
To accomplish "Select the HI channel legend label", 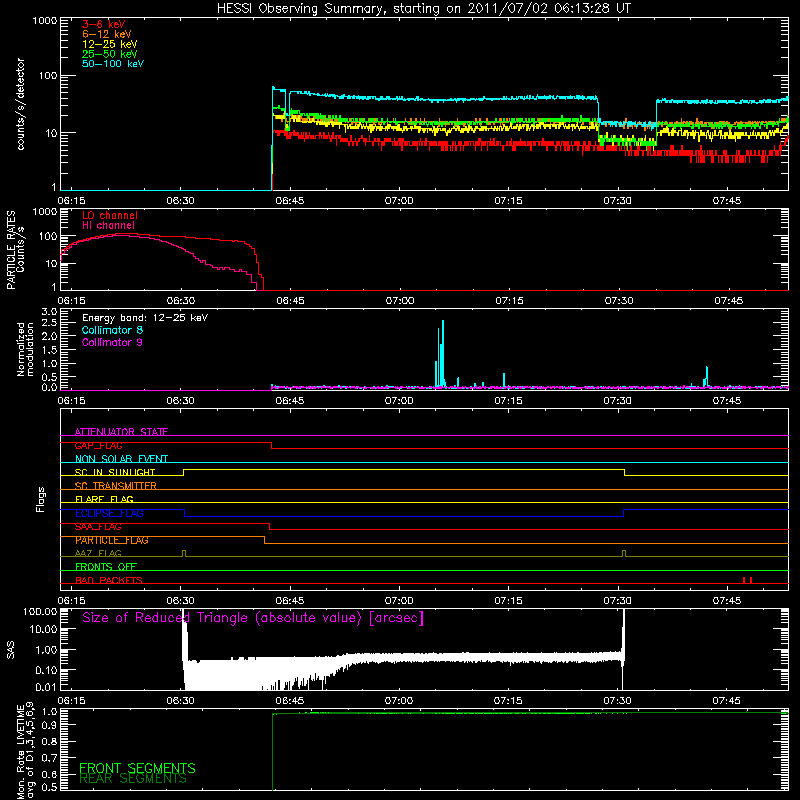I will tap(109, 226).
